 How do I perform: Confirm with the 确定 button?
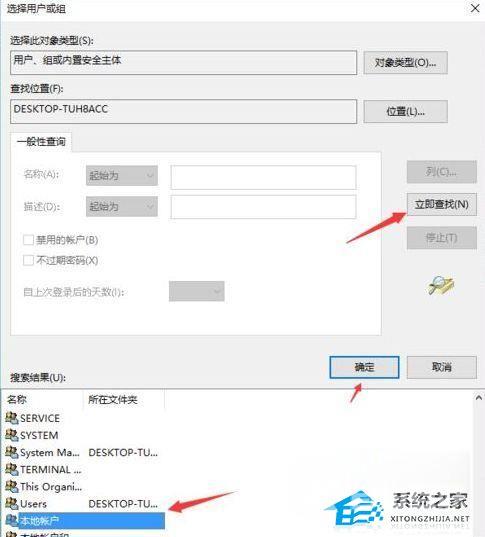point(364,367)
